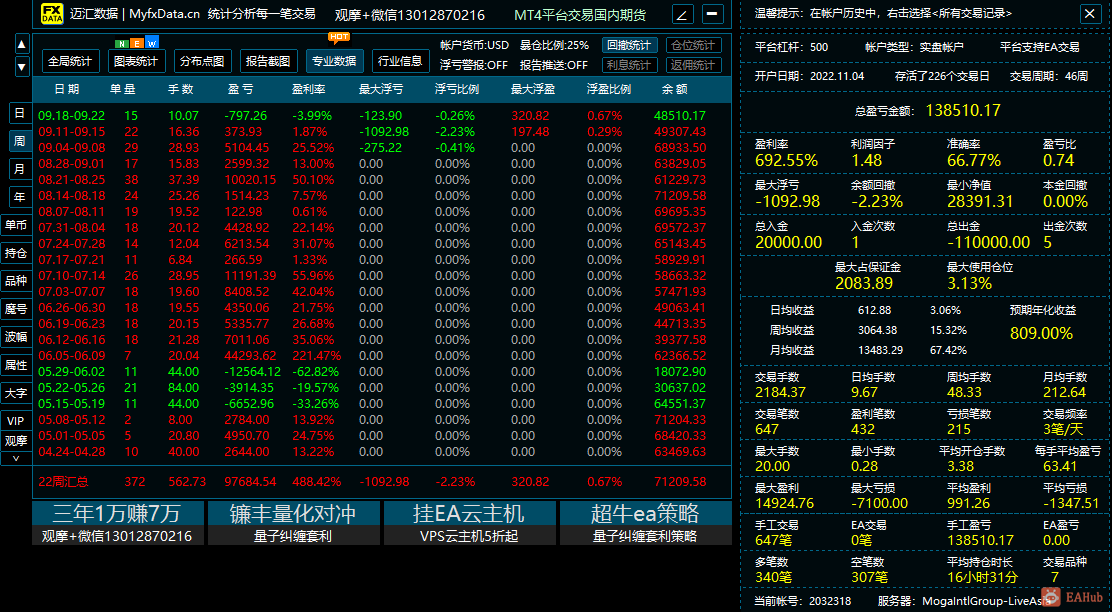Viewport: 1112px width, 612px height.
Task: Open the 报告截图 tab
Action: 267,61
